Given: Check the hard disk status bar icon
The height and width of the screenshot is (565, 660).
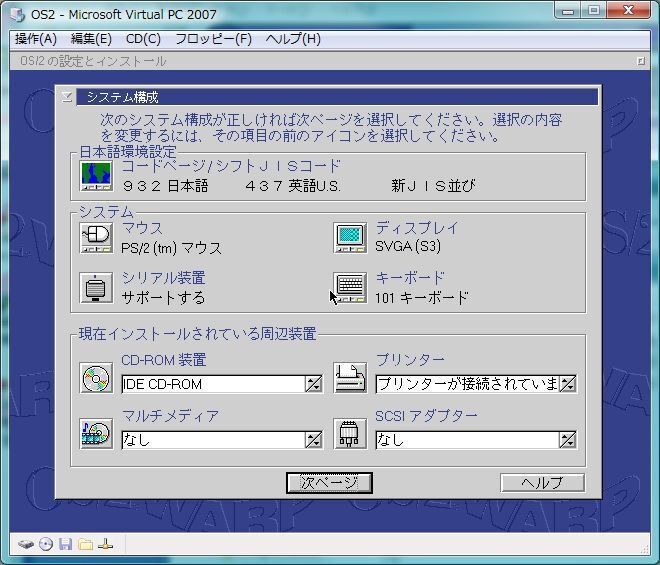Looking at the screenshot, I should coord(26,544).
